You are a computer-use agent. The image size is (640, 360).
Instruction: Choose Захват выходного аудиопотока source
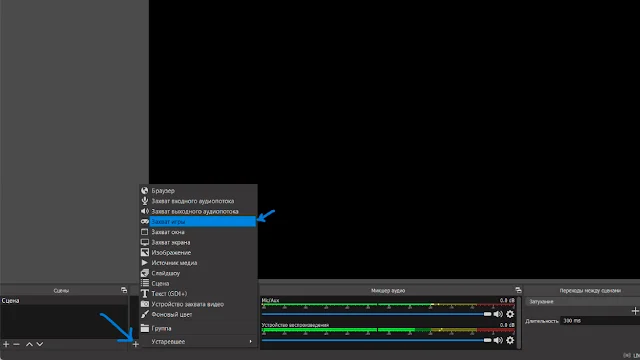point(198,211)
